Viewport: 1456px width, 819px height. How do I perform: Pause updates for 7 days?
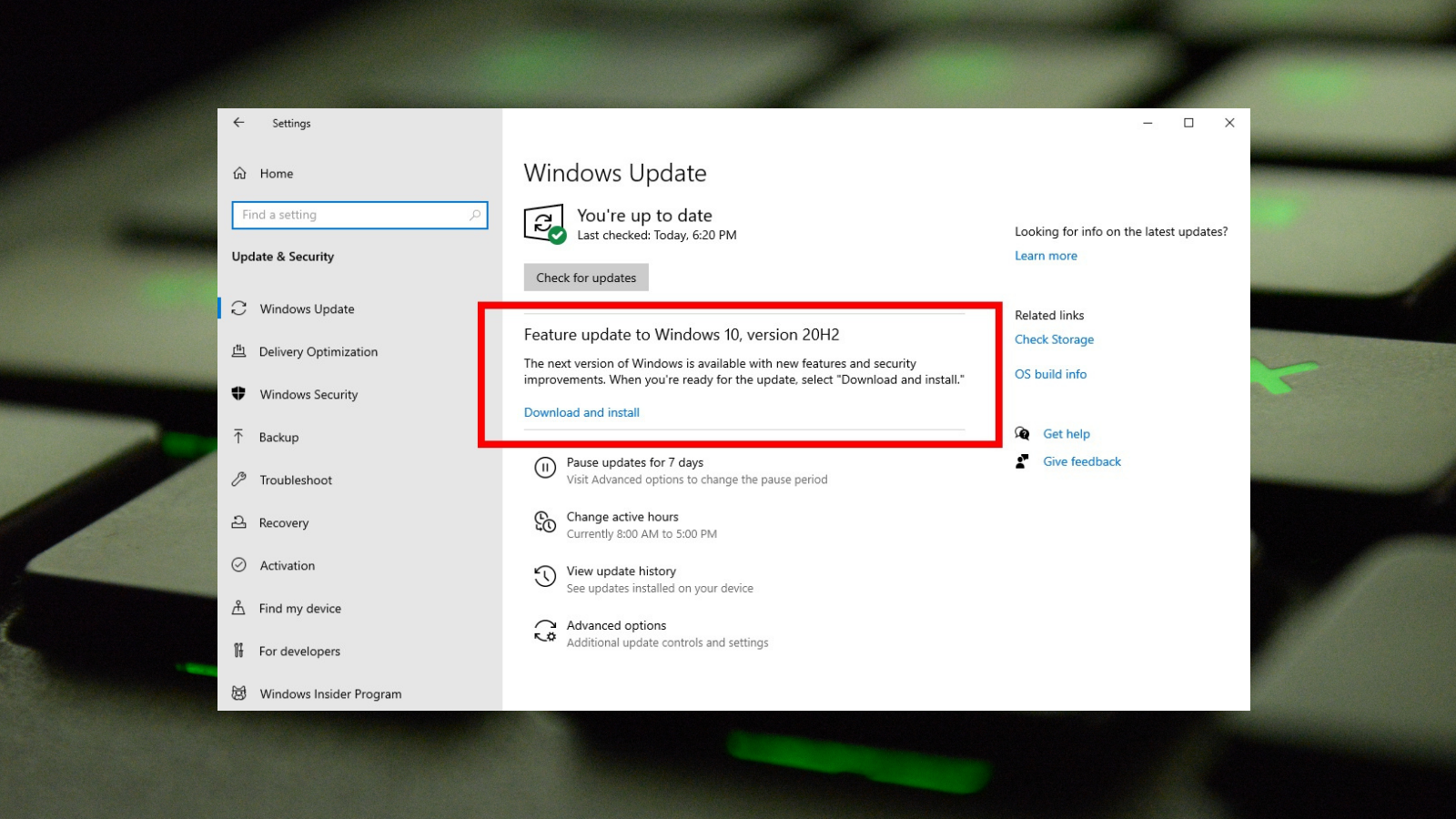point(634,462)
